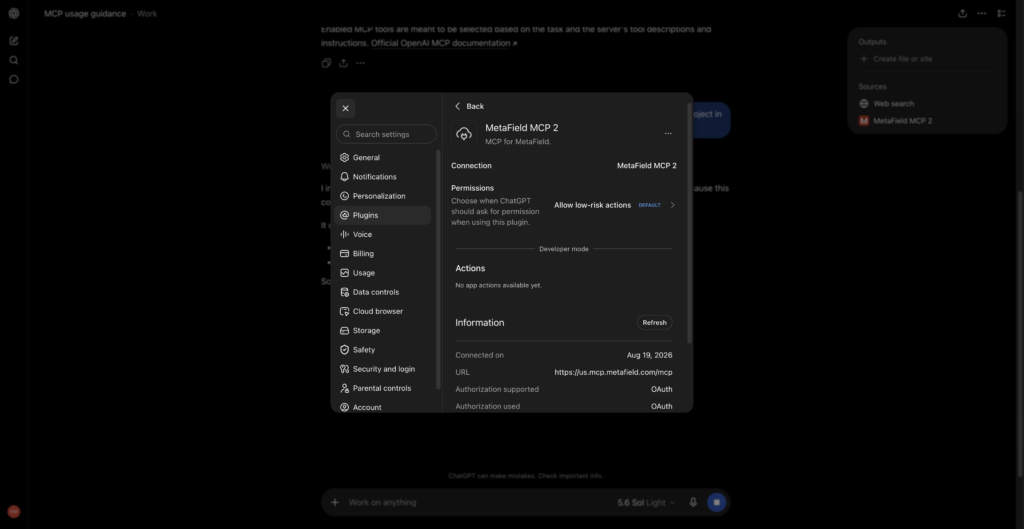Click the circle icon in left sidebar
This screenshot has width=1024, height=529.
(14, 80)
